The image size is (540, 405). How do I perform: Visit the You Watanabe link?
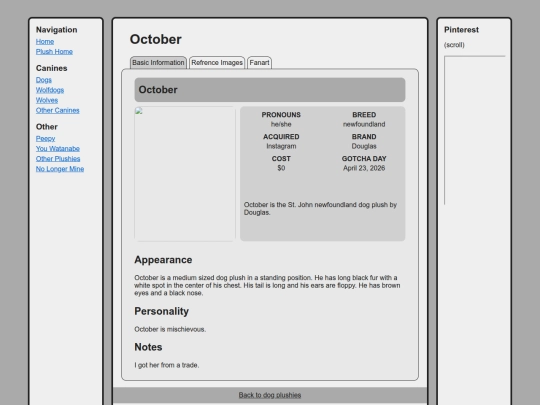[x=58, y=149]
